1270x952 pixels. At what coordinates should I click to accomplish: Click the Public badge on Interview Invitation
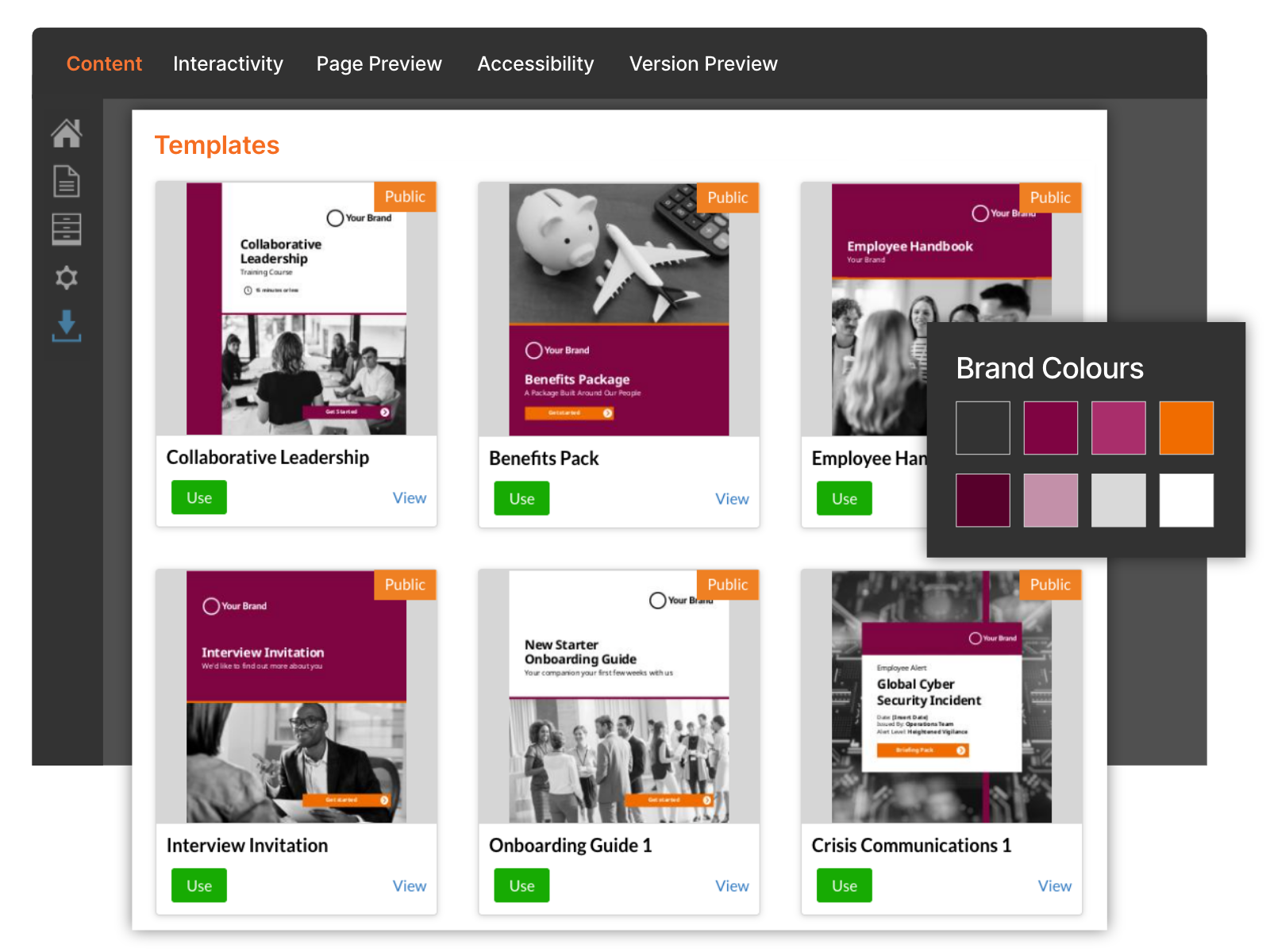405,585
